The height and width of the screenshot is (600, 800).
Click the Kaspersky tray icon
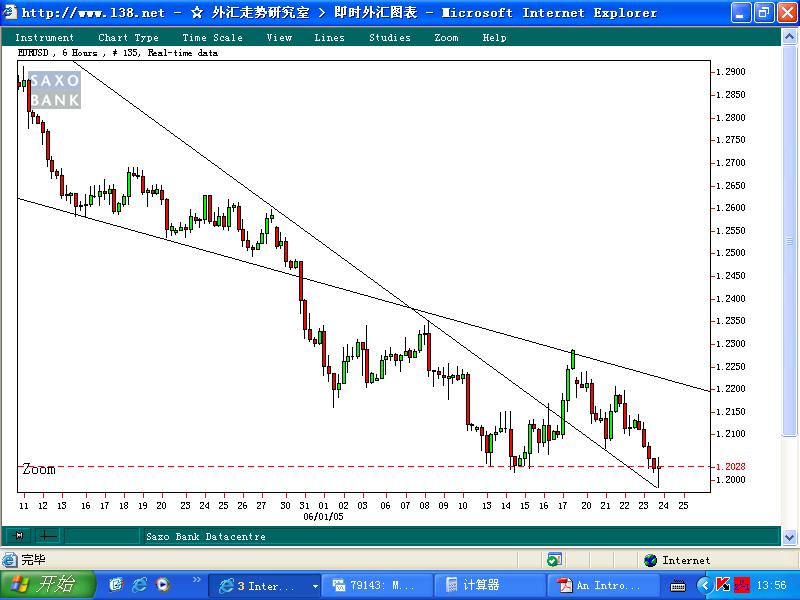click(x=722, y=585)
